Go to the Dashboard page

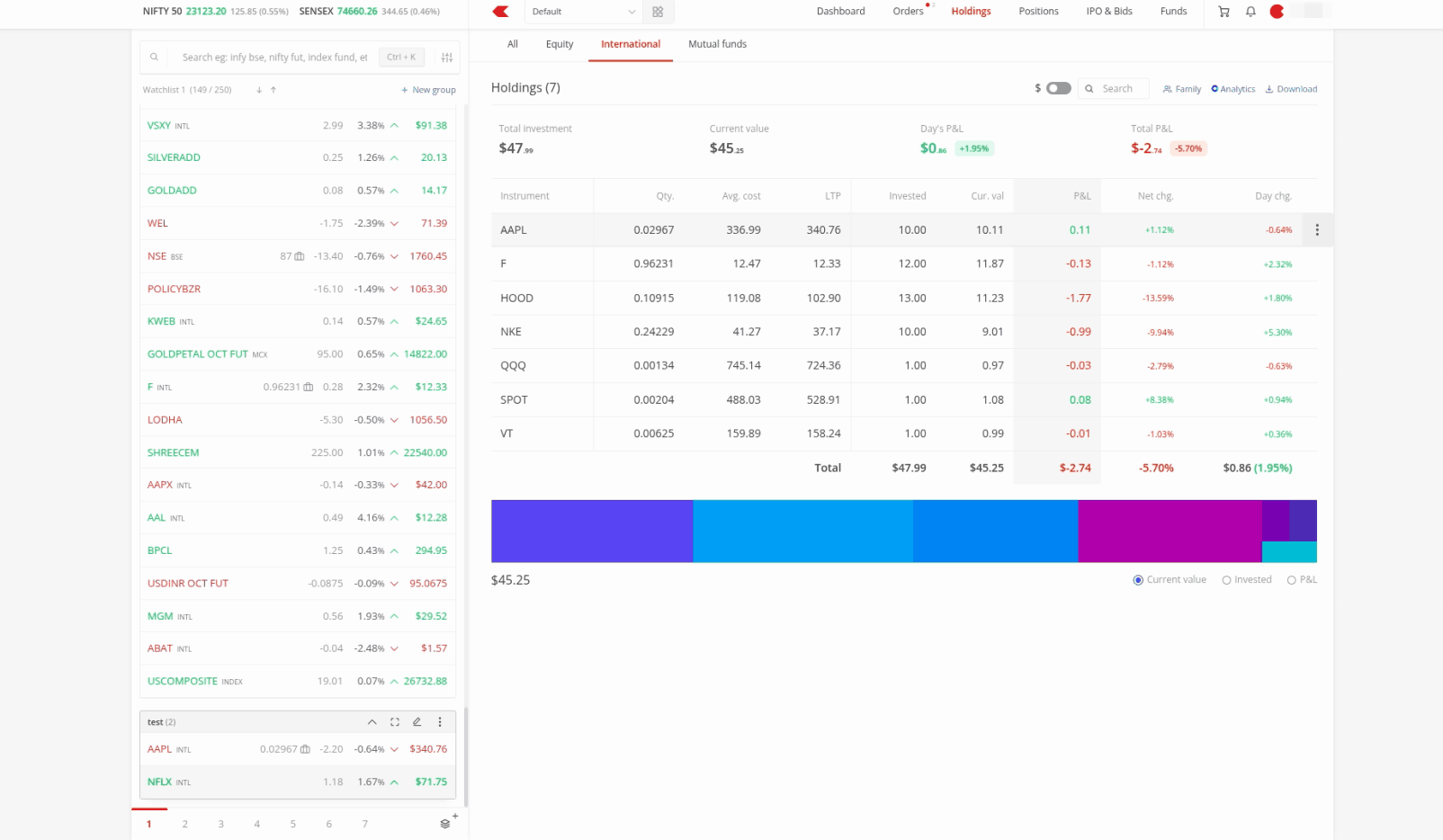840,12
